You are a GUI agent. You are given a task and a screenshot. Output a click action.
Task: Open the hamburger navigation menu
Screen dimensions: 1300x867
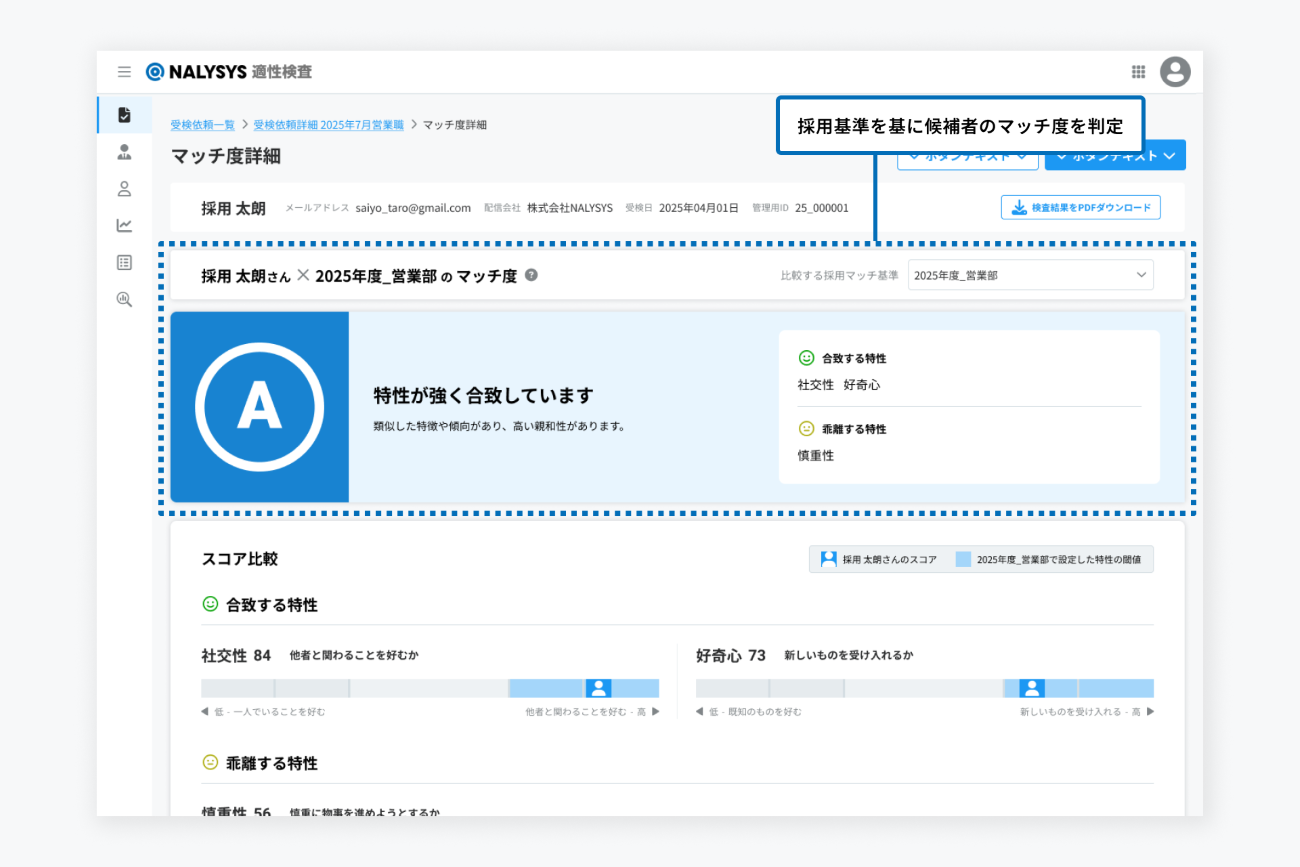click(124, 72)
